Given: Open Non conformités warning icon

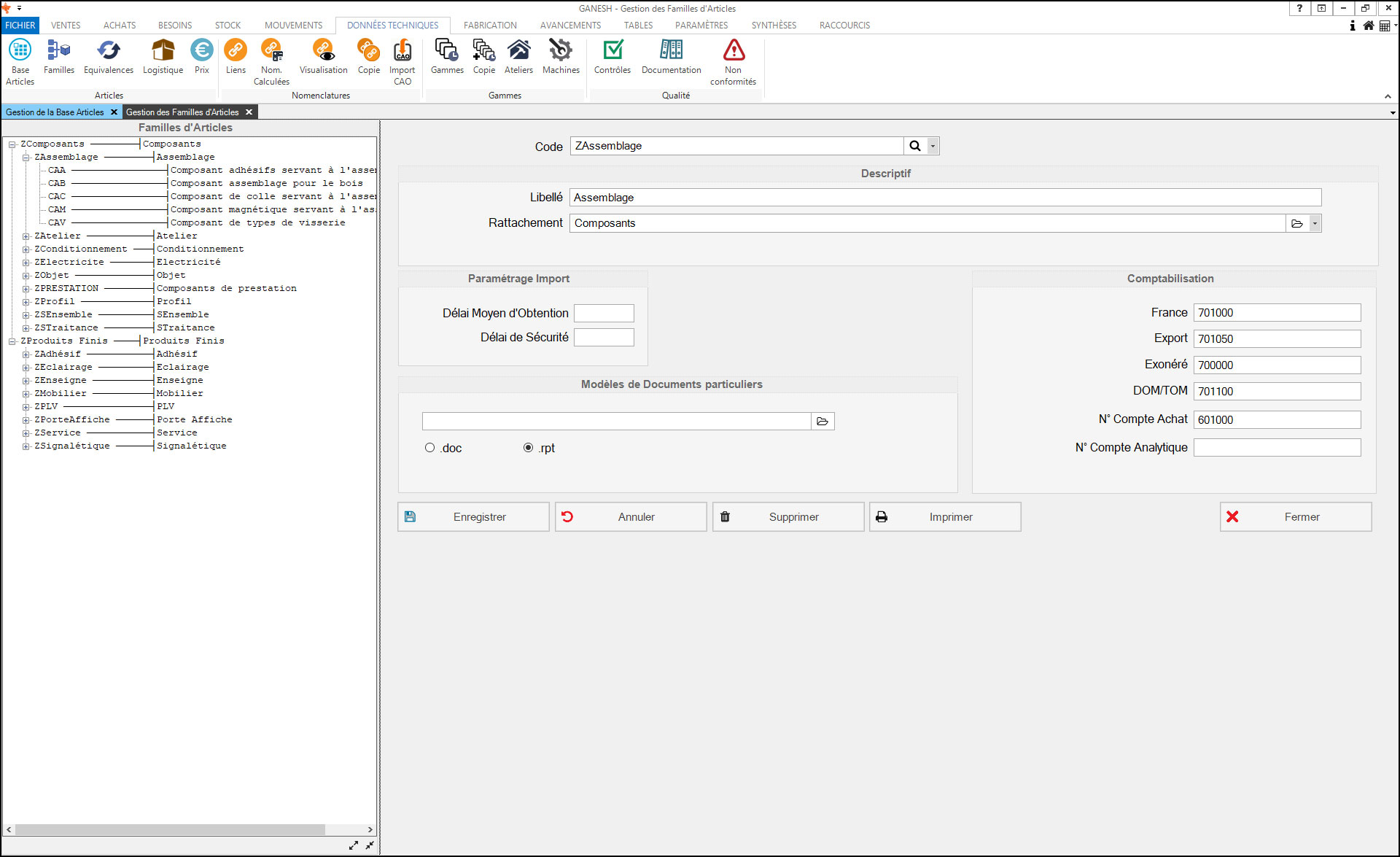Looking at the screenshot, I should coord(733,51).
